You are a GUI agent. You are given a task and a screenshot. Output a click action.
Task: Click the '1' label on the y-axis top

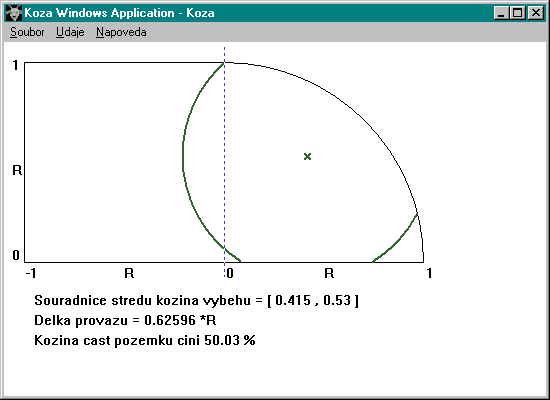pos(15,65)
